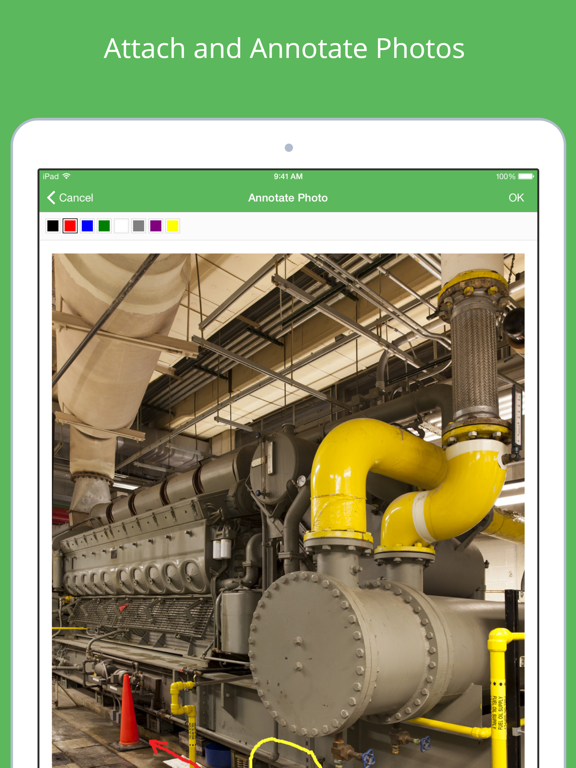Screen dimensions: 576x768
Task: Tap the battery status icon
Action: (527, 176)
